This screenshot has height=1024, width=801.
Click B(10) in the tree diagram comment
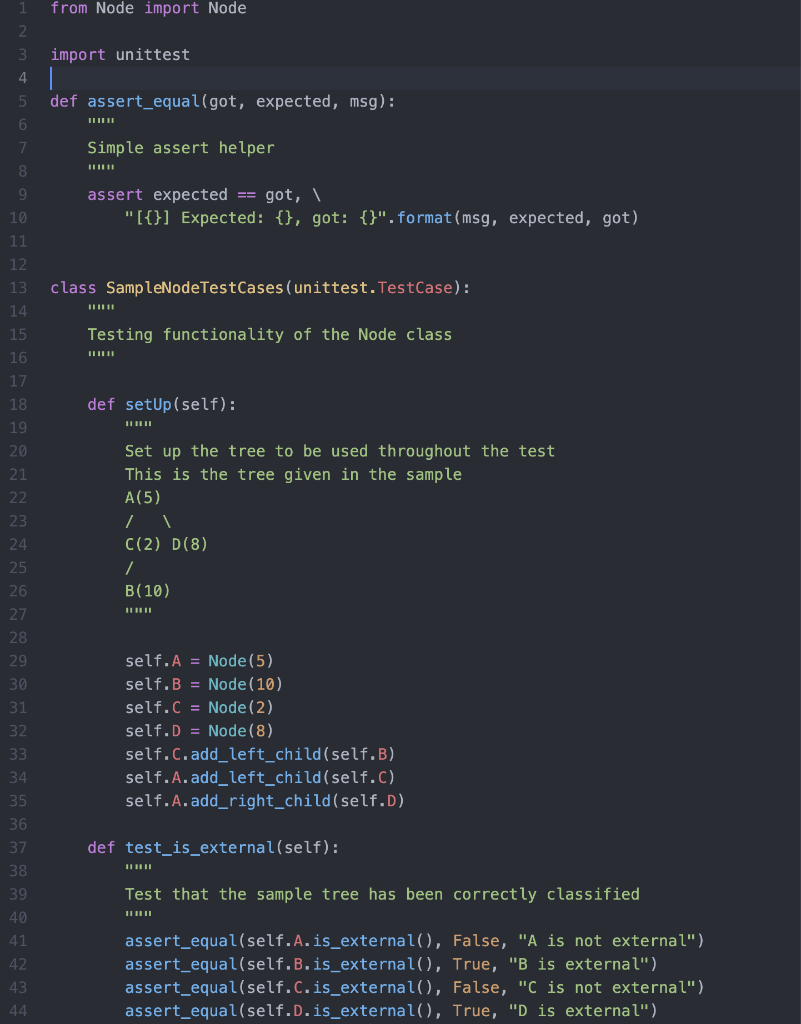coord(148,591)
